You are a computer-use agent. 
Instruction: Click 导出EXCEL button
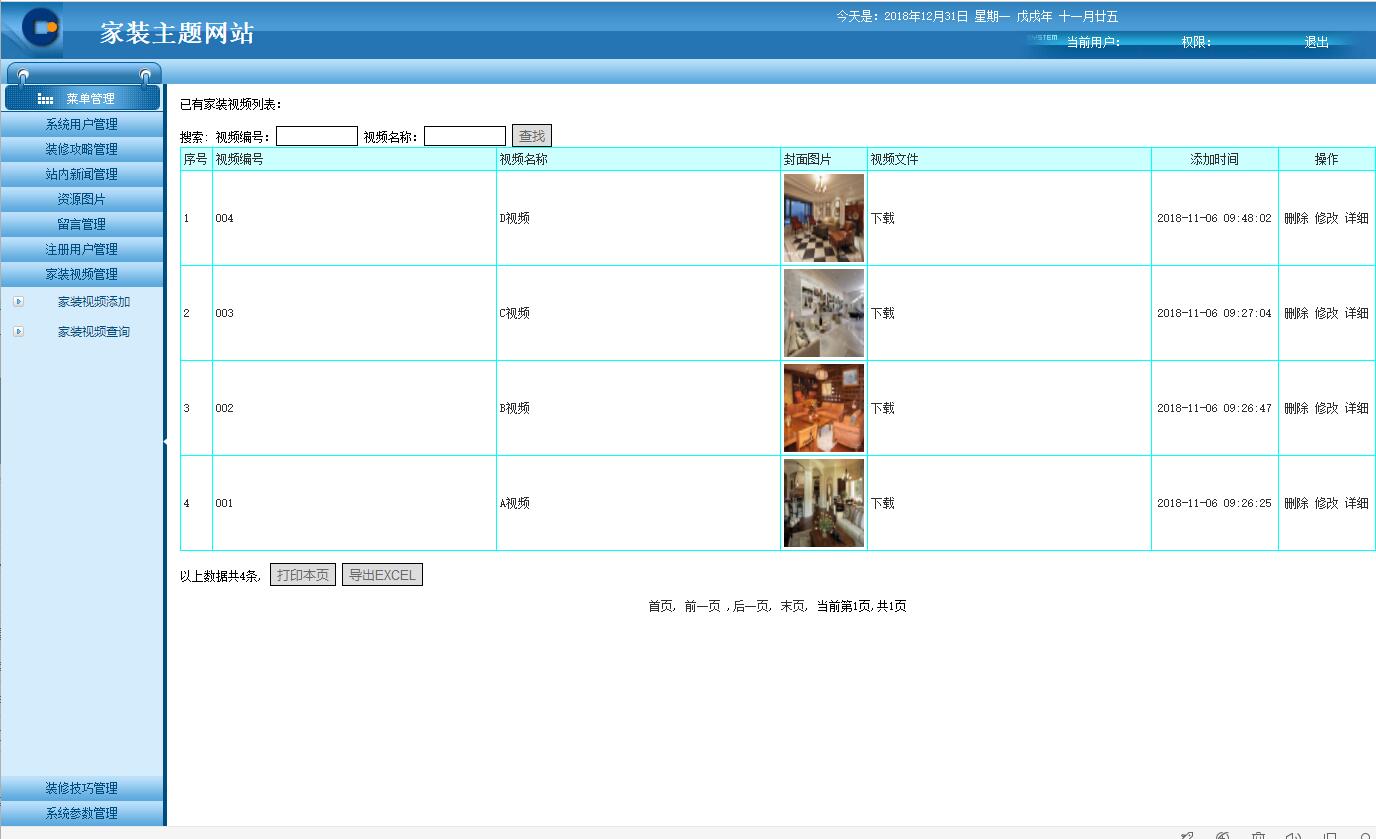pos(382,575)
